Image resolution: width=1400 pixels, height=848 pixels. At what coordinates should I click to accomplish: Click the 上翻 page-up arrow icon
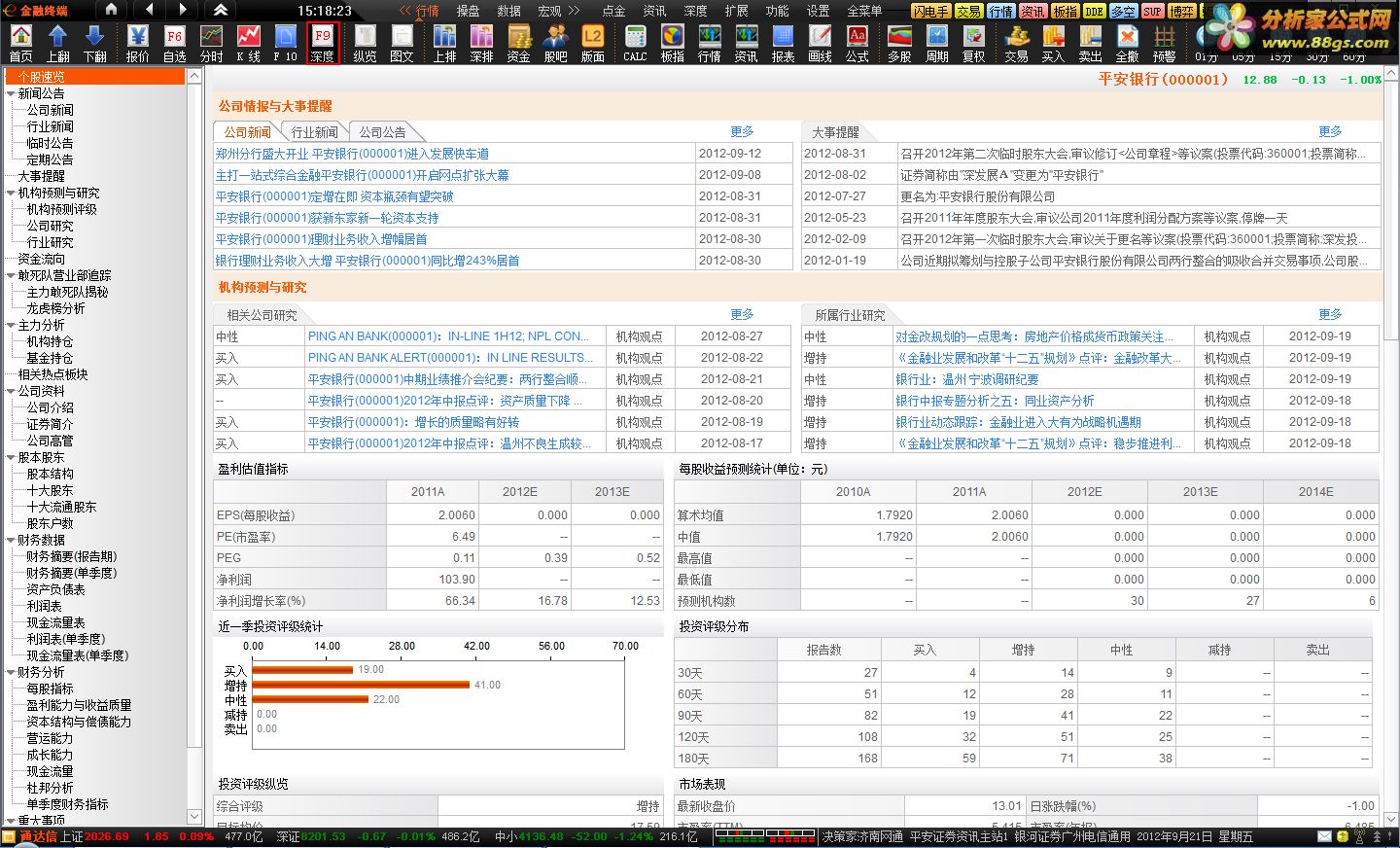pos(57,43)
